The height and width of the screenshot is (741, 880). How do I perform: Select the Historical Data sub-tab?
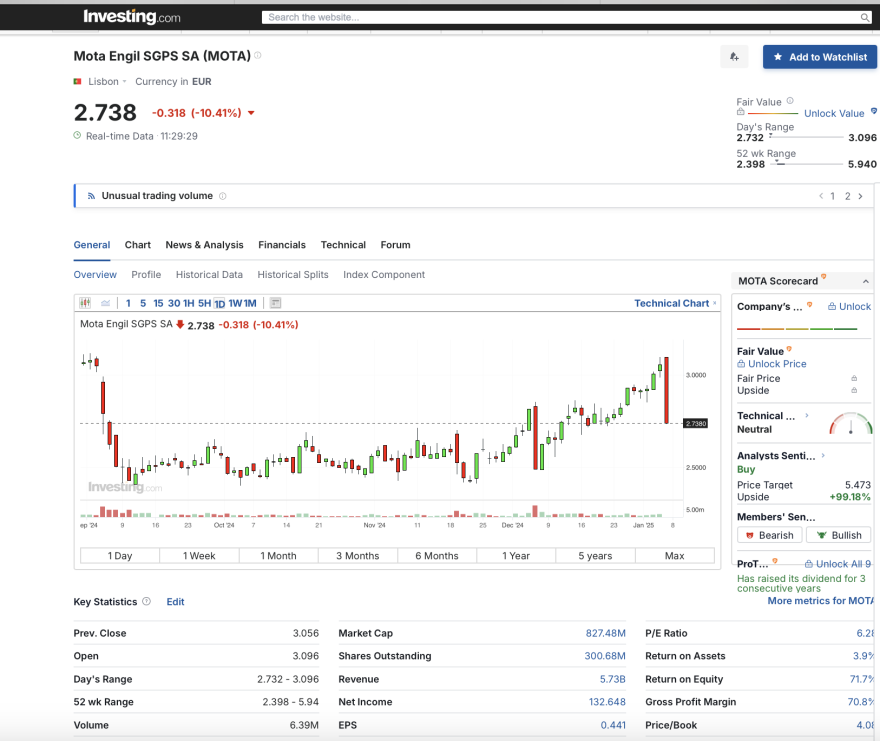209,275
